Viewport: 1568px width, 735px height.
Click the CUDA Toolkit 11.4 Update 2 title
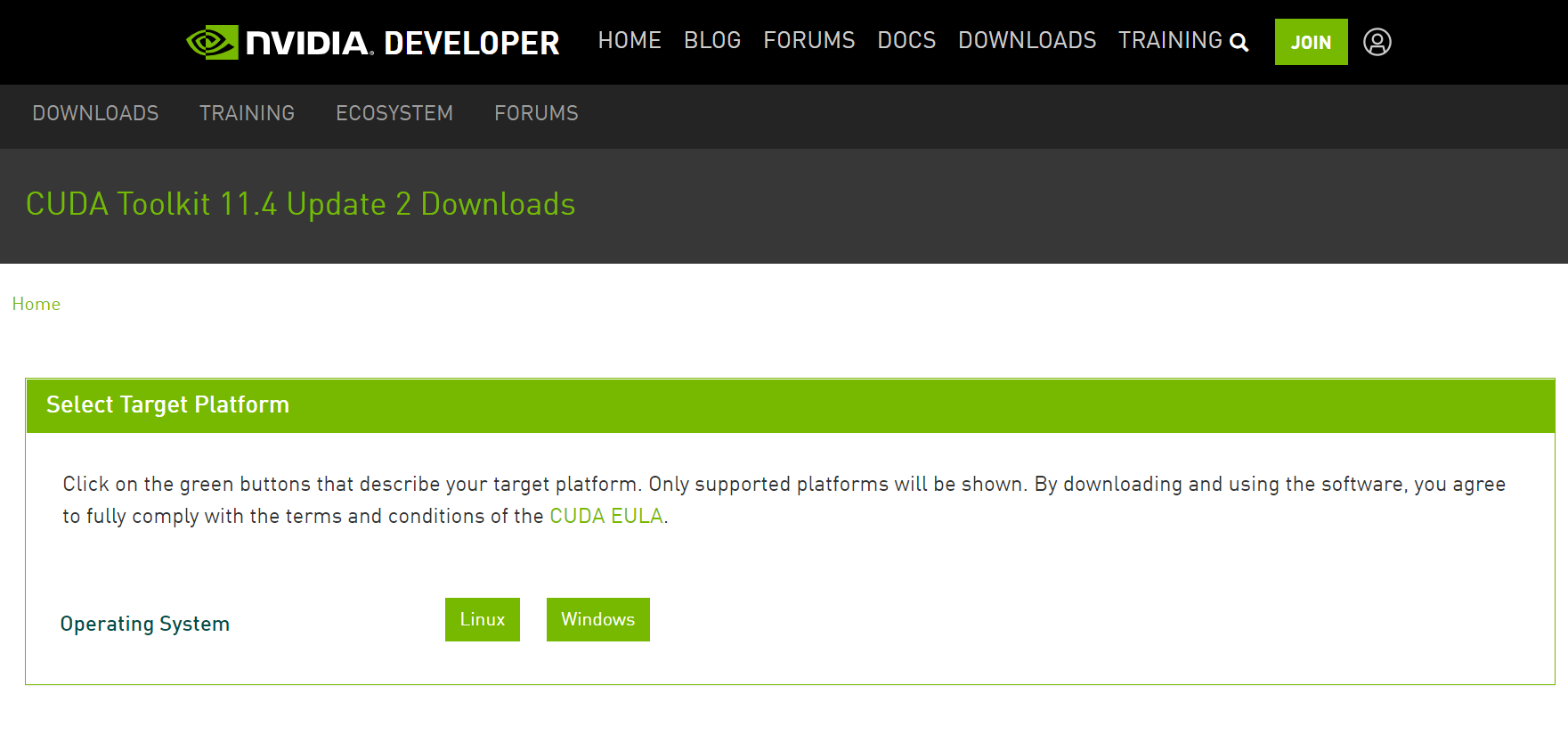[300, 204]
